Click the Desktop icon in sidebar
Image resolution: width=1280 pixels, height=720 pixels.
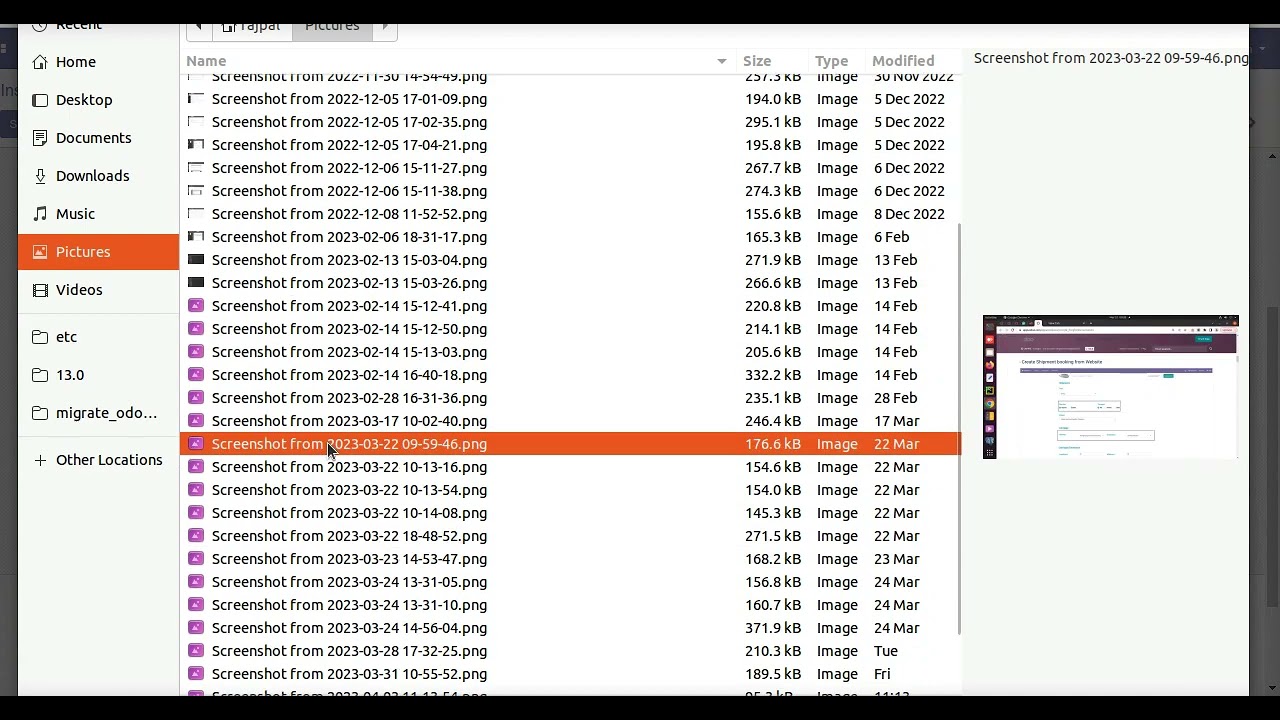coord(40,100)
